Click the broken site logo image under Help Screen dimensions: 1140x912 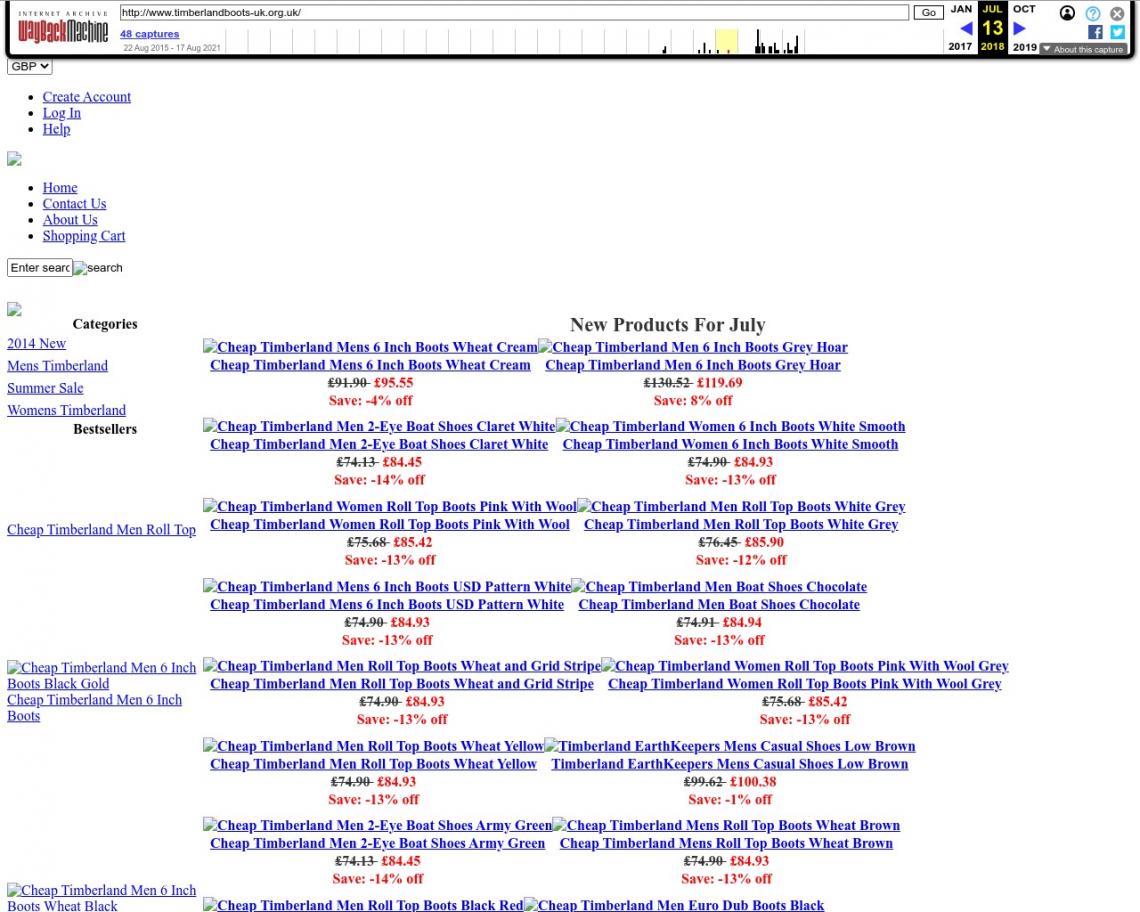15,159
